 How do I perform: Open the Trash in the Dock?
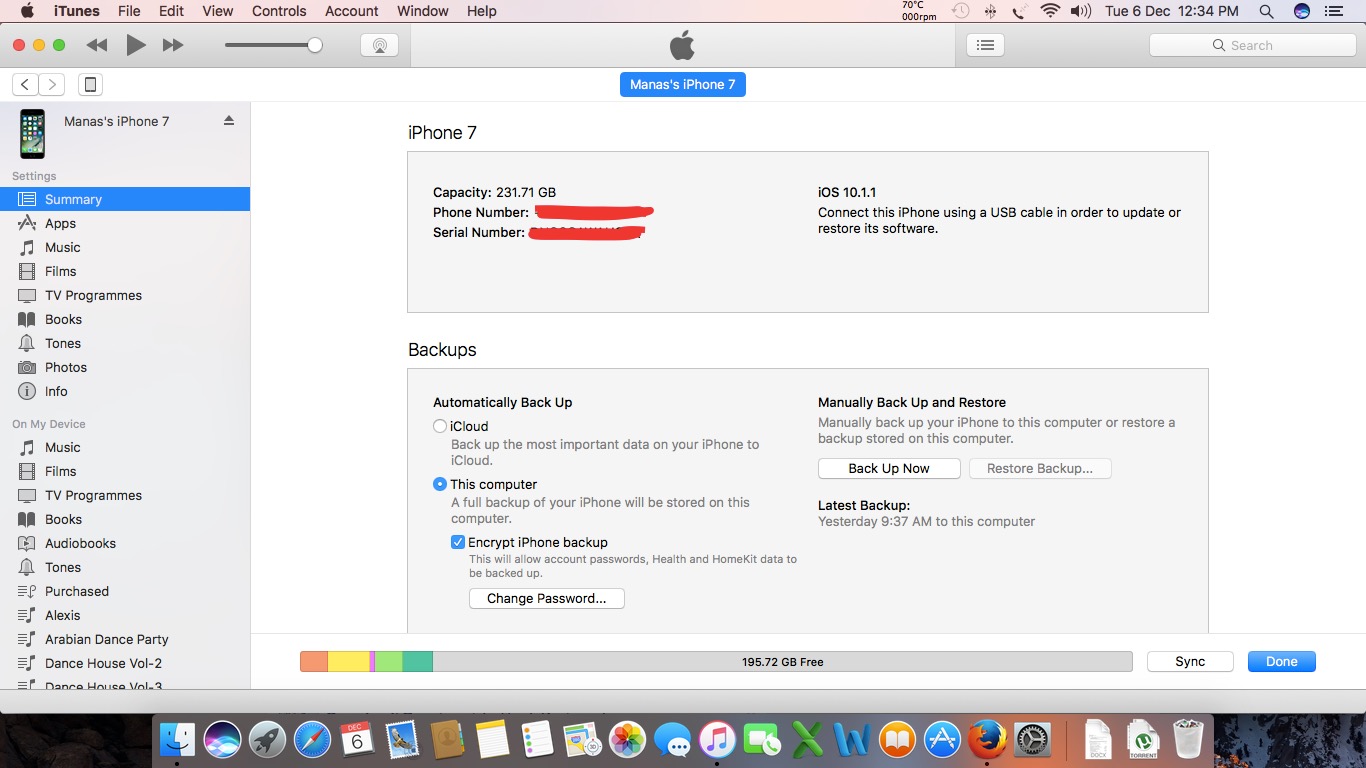point(1188,740)
